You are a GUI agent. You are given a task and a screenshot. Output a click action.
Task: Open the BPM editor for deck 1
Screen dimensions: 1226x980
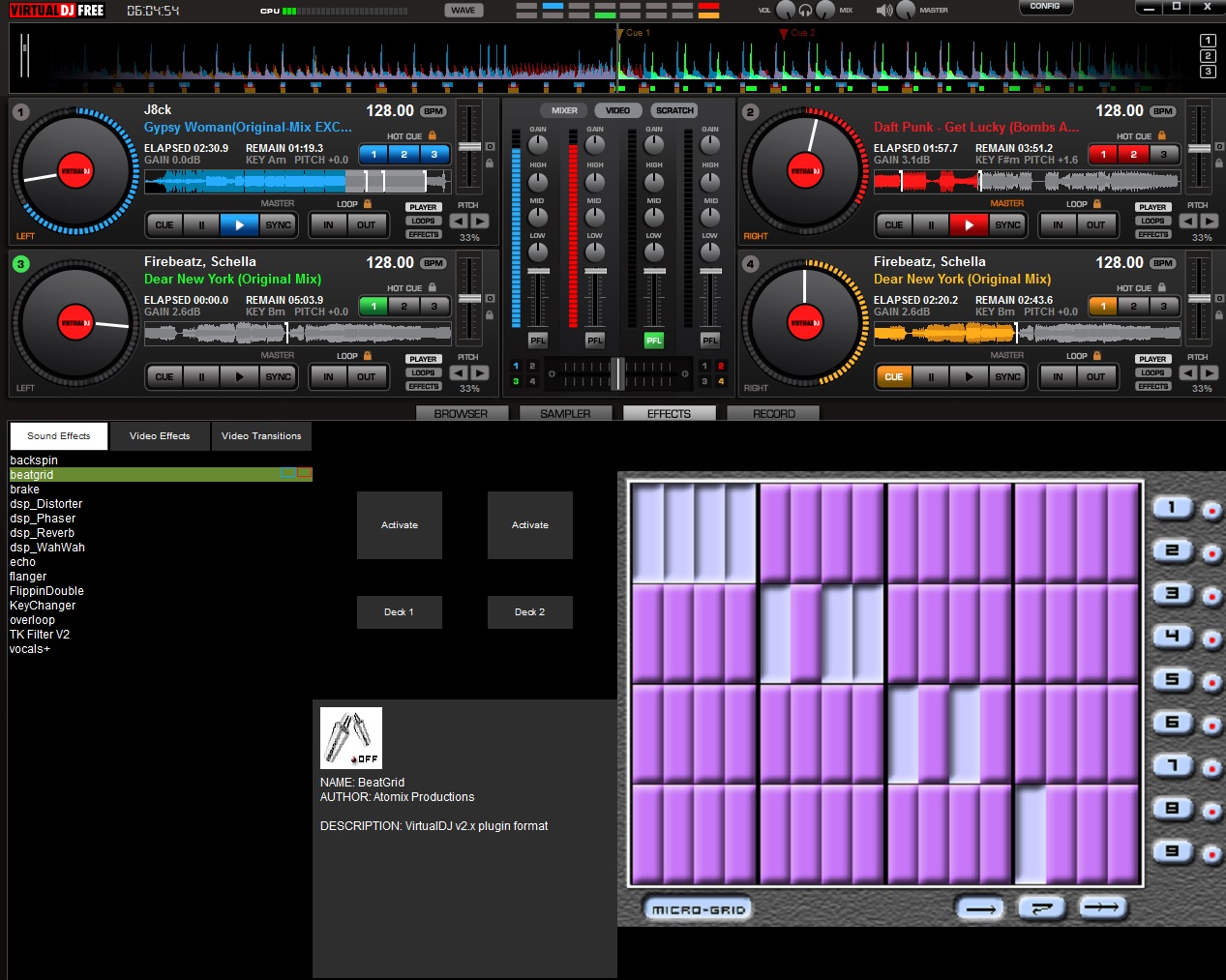[434, 111]
